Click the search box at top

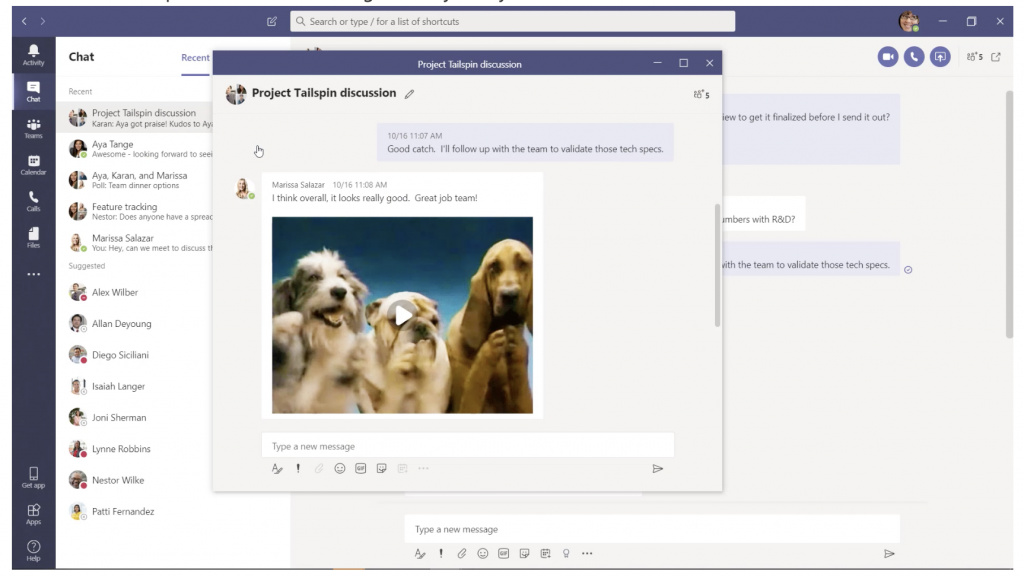point(511,20)
